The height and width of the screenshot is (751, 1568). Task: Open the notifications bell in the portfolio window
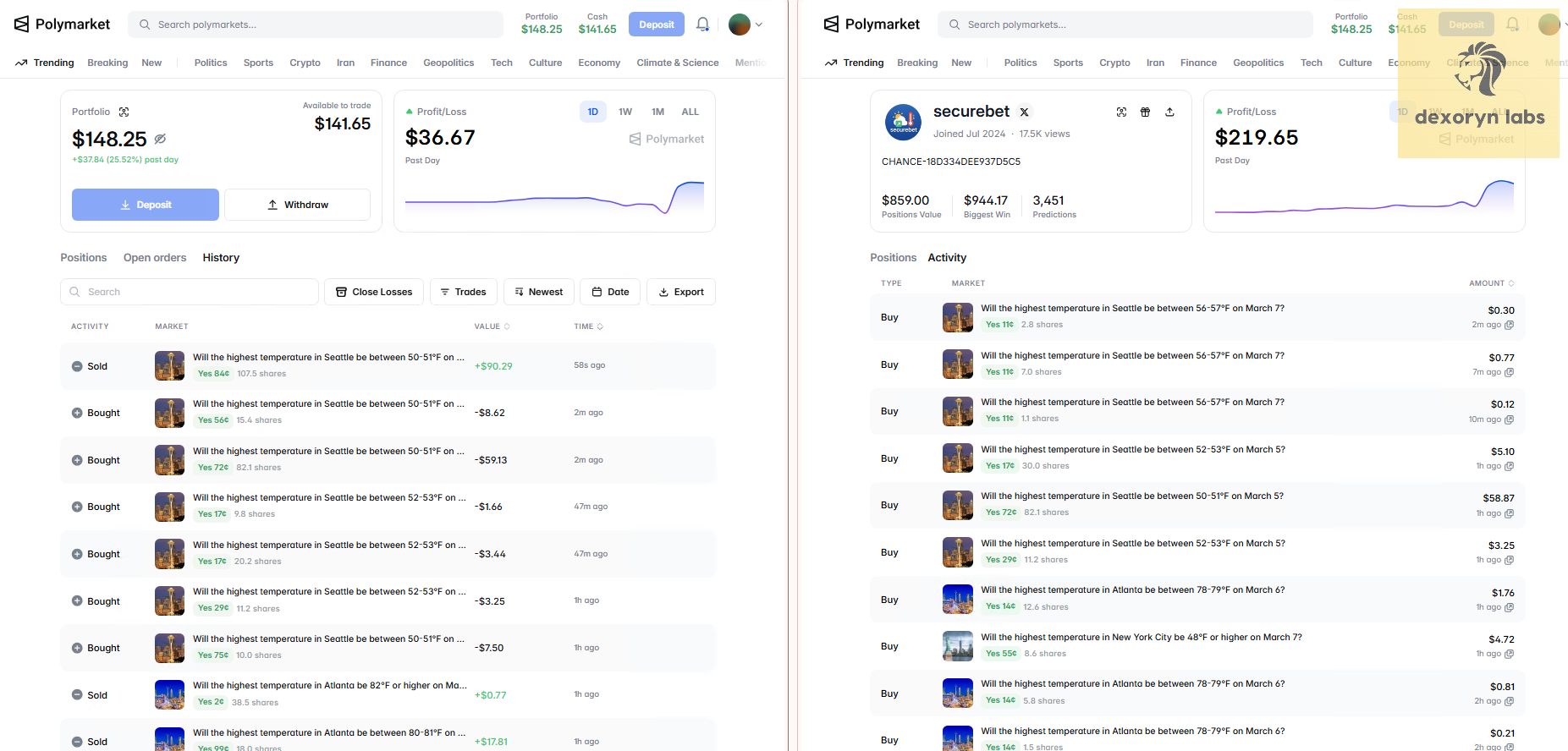(702, 25)
